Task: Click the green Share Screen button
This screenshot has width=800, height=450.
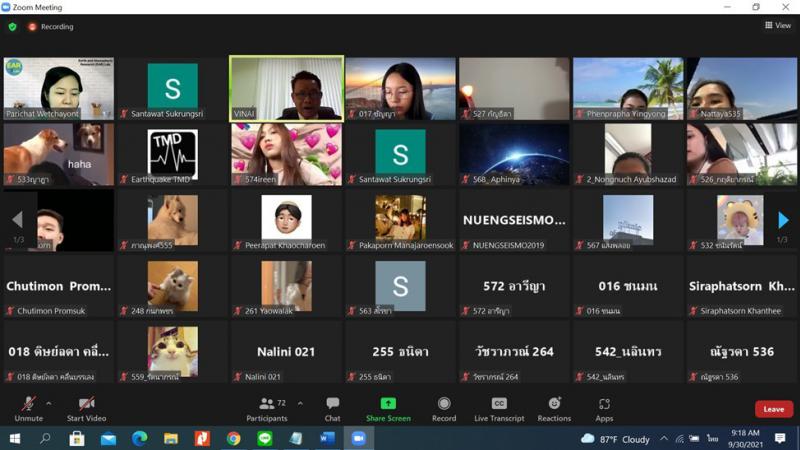Action: coord(388,409)
